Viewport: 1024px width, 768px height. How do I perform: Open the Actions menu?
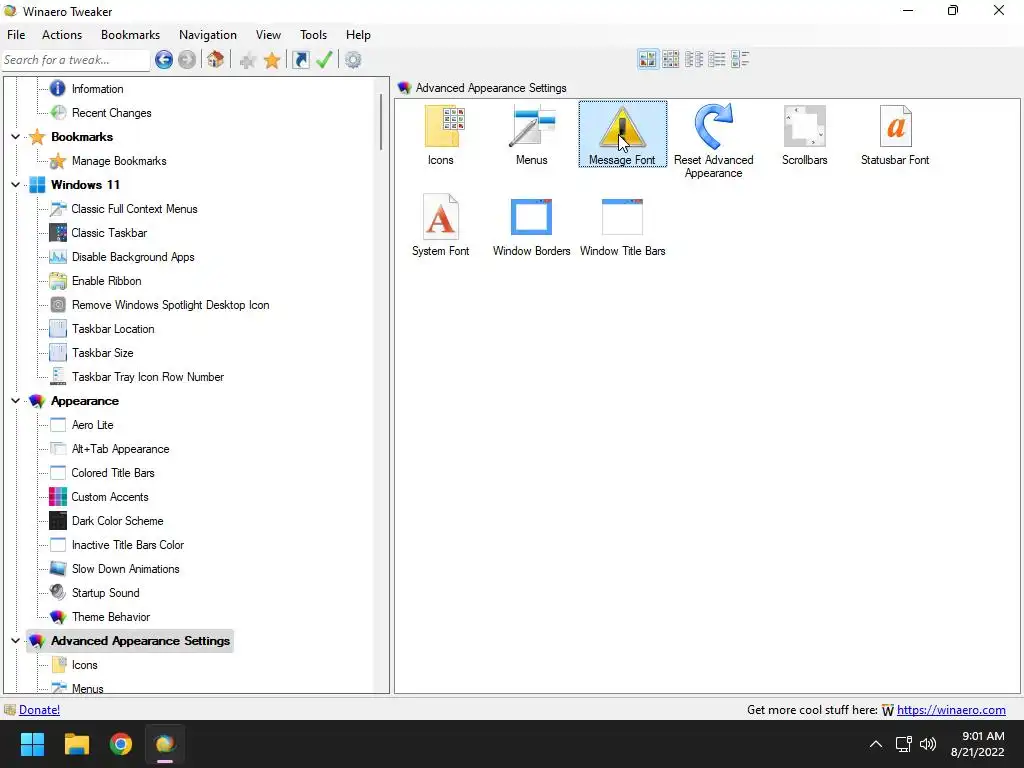(62, 35)
